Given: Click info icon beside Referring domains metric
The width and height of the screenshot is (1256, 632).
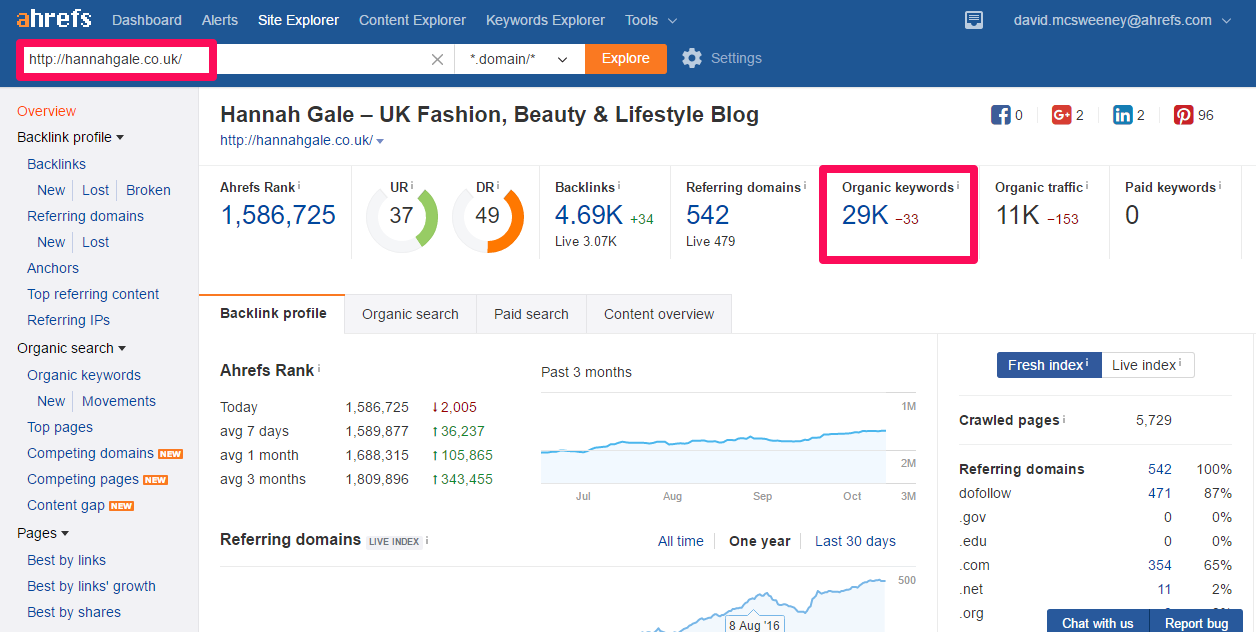Looking at the screenshot, I should 805,186.
